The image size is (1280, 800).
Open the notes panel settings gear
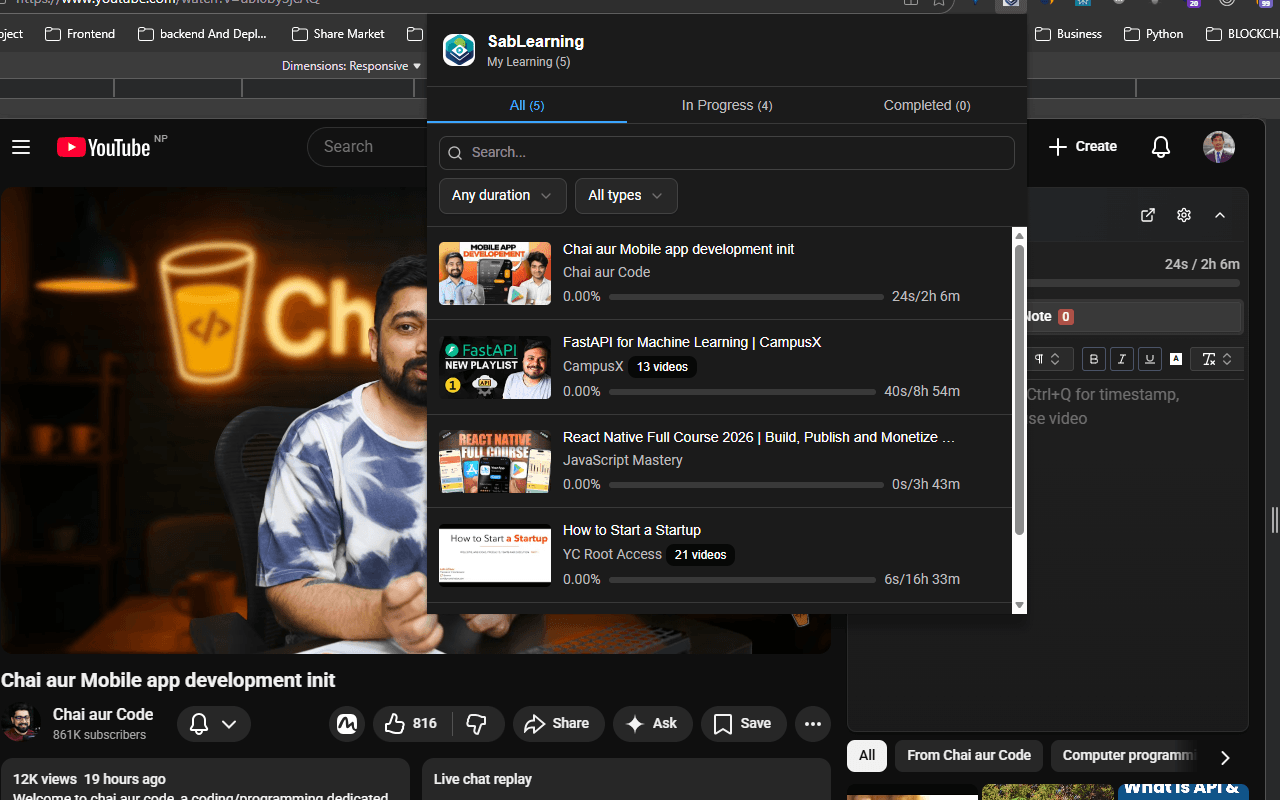pos(1184,215)
